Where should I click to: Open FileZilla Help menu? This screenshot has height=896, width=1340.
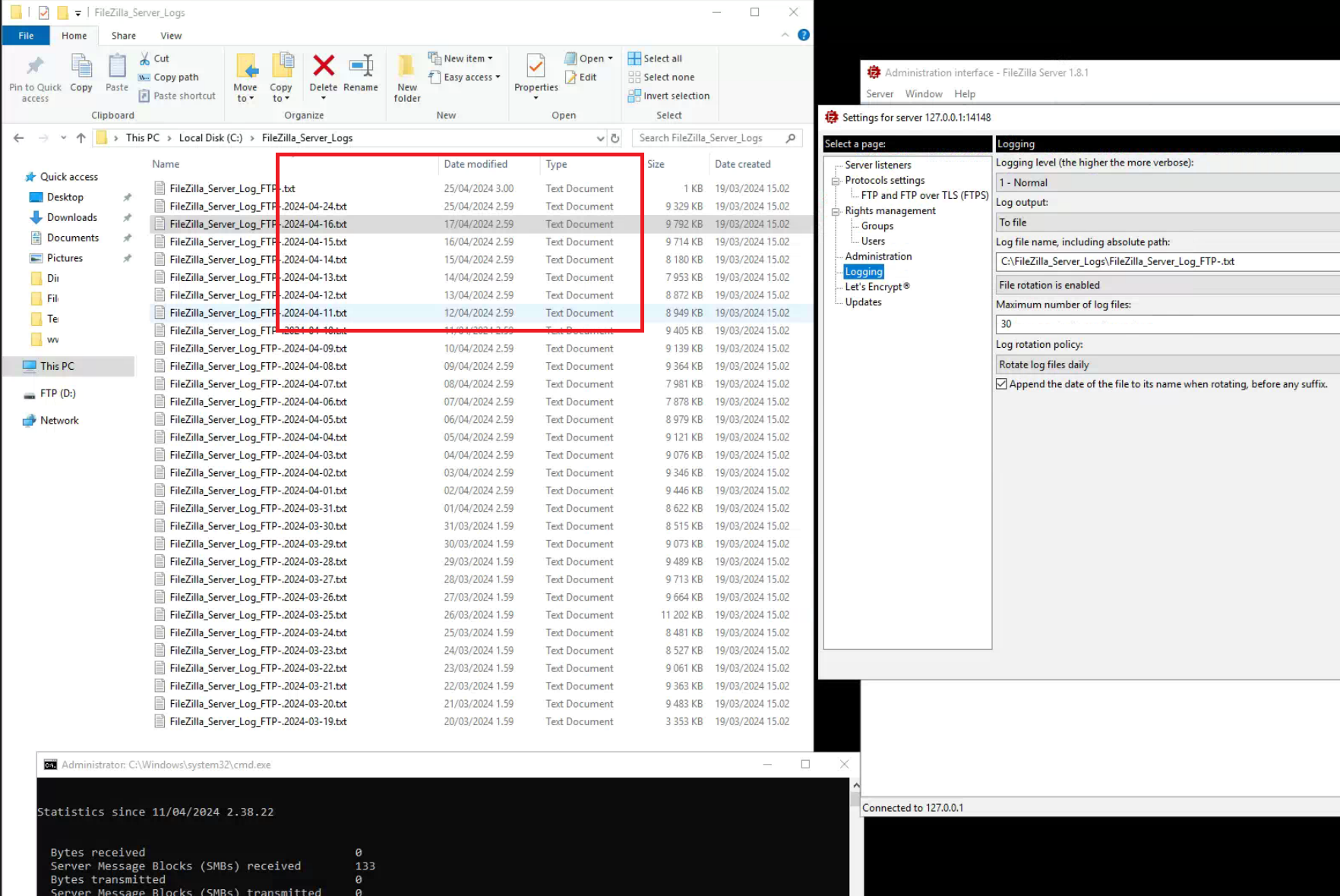965,94
